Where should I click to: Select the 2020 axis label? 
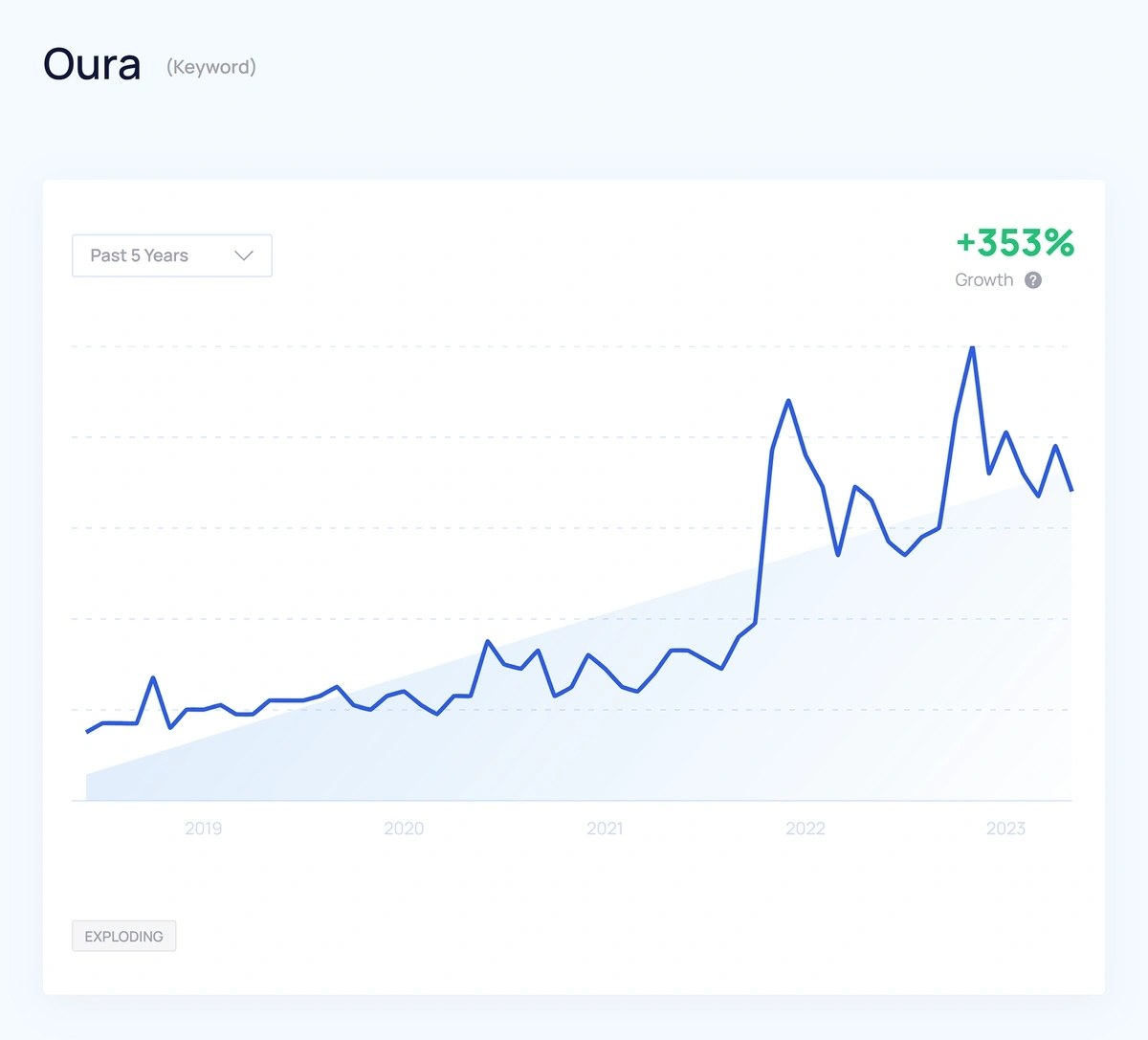[404, 829]
